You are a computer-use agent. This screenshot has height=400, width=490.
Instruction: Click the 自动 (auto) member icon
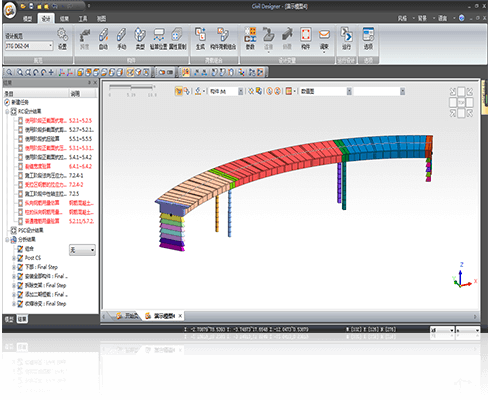pyautogui.click(x=103, y=39)
